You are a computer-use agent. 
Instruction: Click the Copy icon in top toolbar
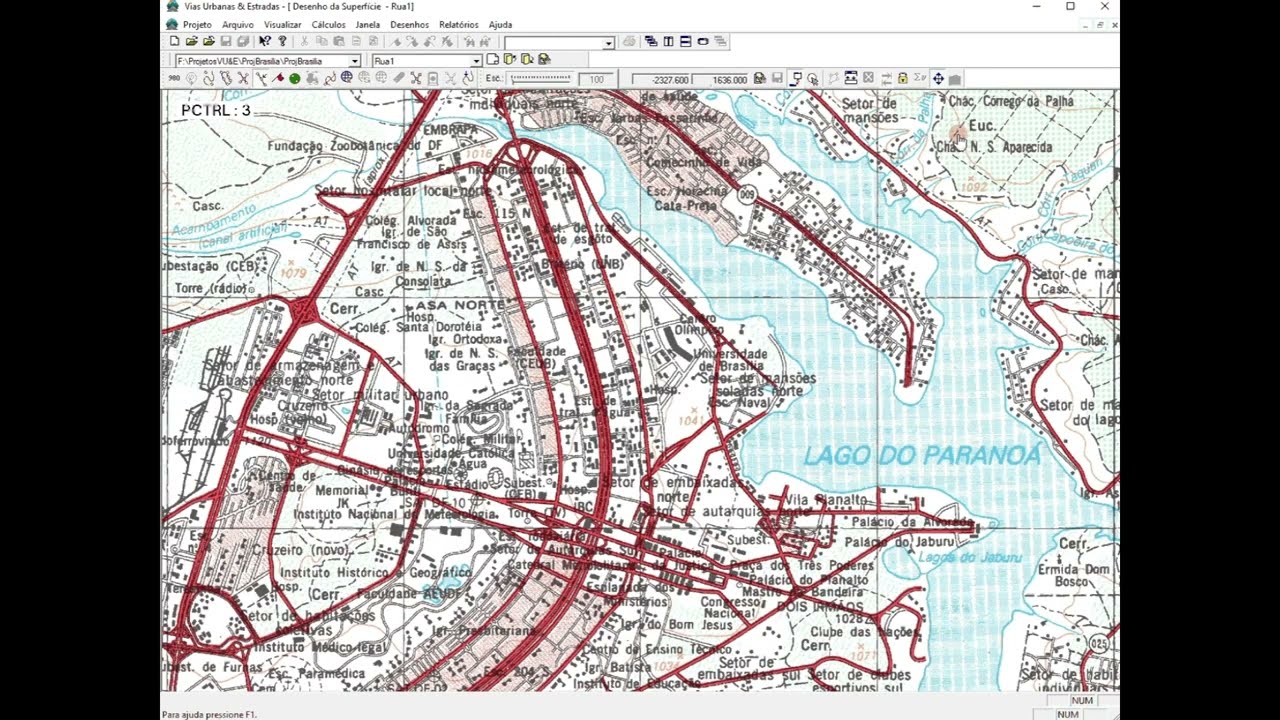tap(321, 41)
